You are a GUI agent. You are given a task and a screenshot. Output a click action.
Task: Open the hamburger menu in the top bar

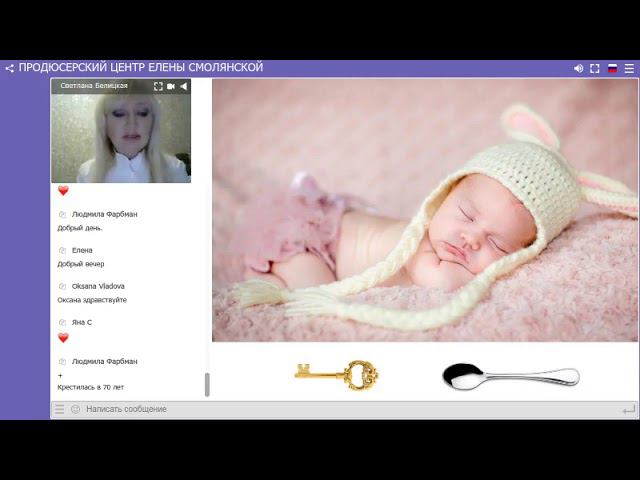point(629,68)
